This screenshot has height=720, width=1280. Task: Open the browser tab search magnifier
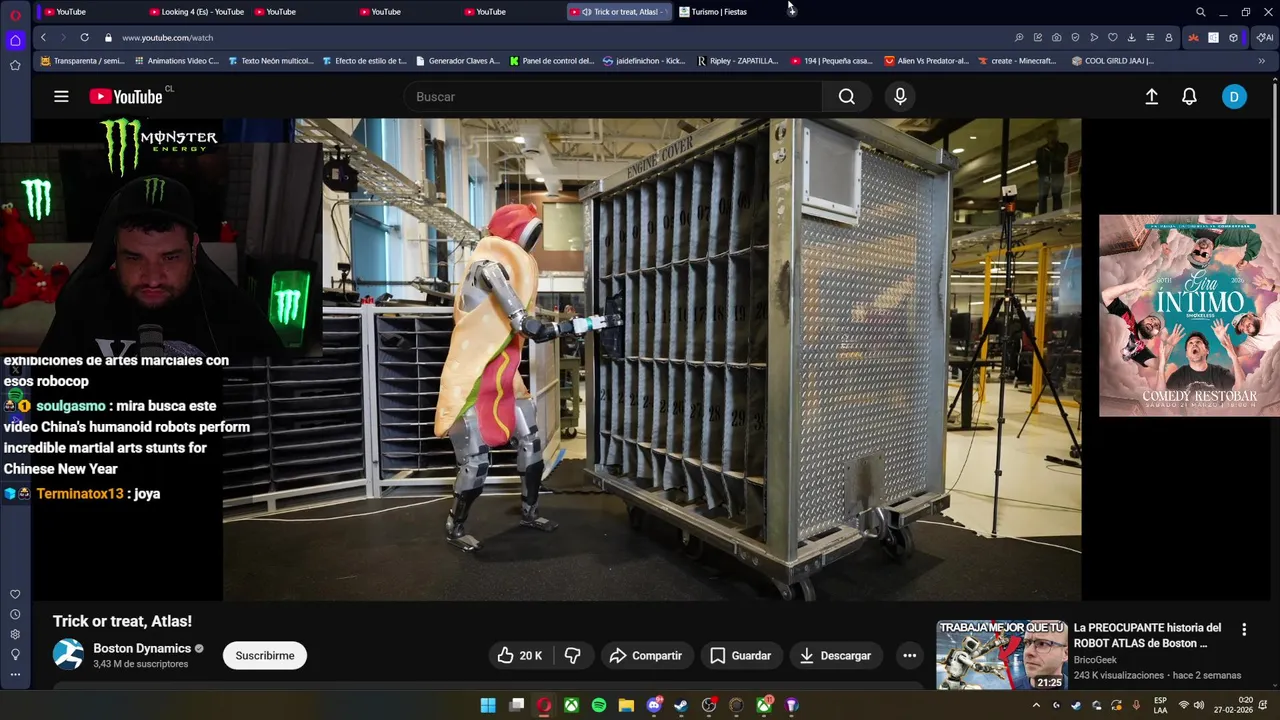click(x=1200, y=12)
